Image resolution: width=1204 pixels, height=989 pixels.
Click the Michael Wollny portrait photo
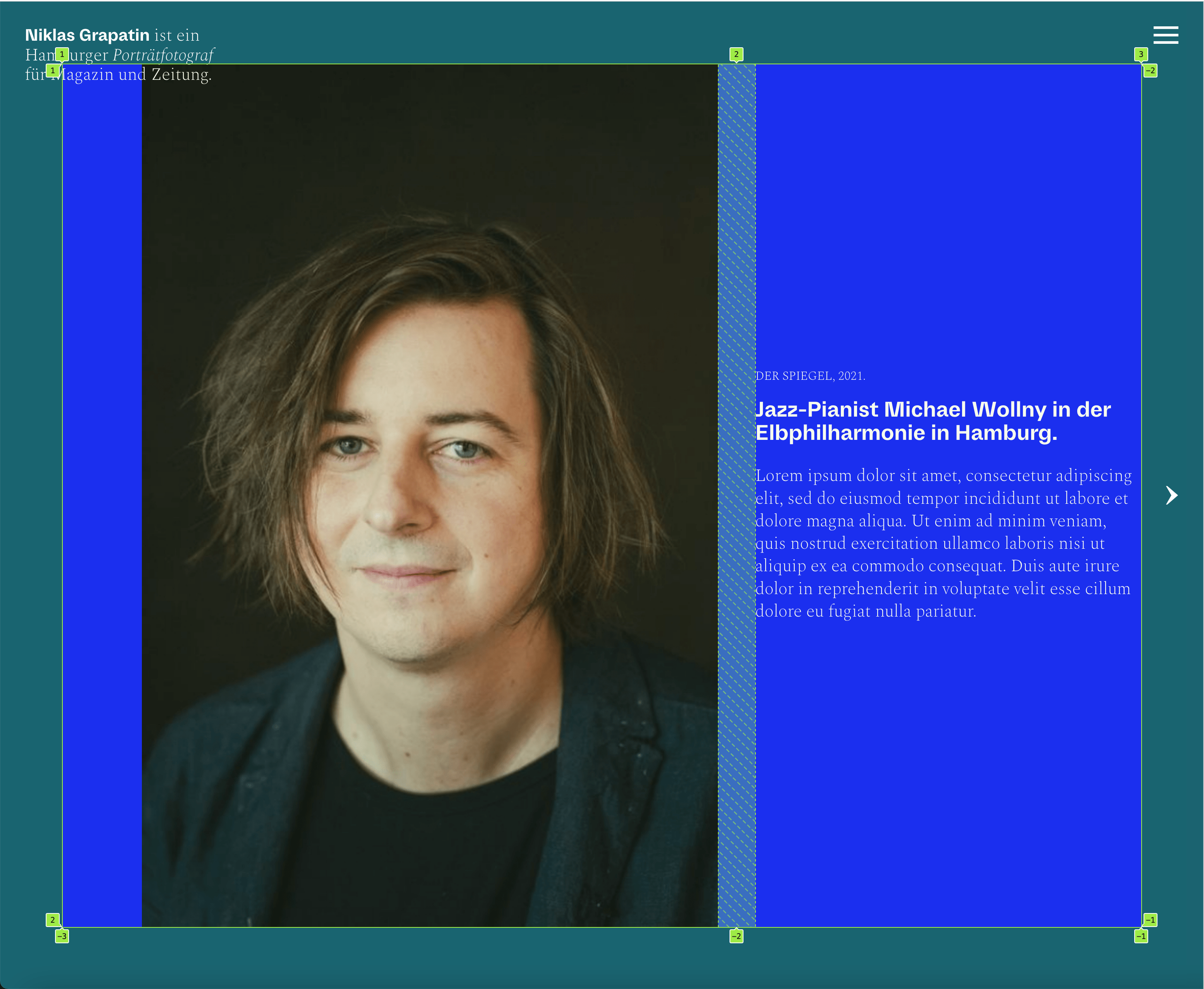[430, 496]
